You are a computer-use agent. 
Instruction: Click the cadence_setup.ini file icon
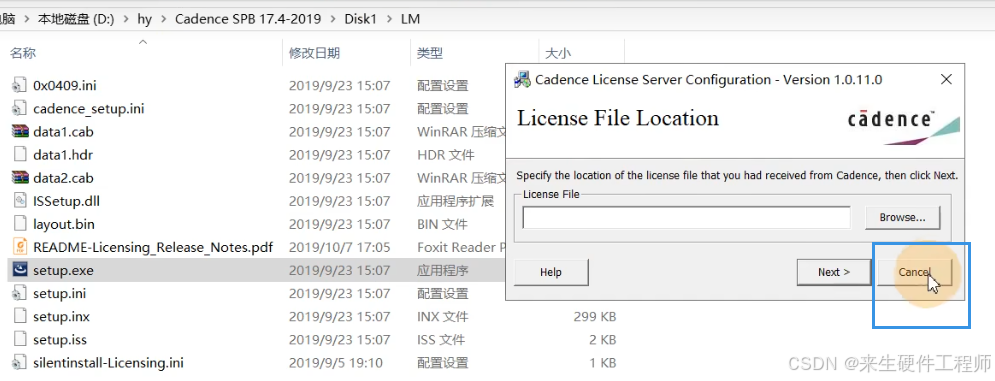[20, 109]
